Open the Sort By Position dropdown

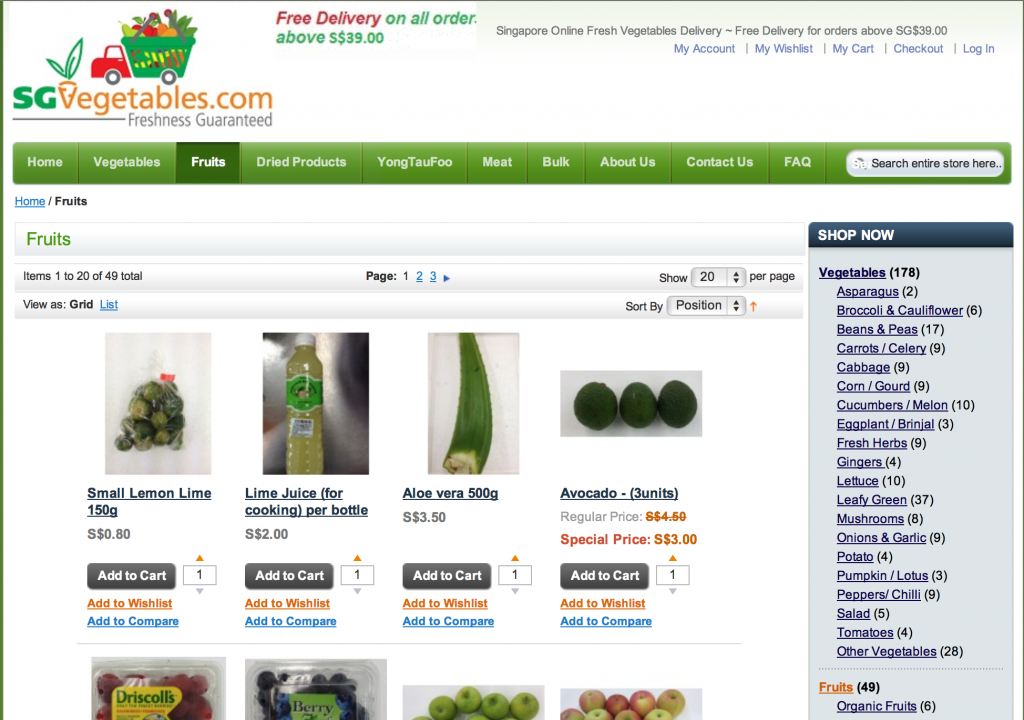(706, 305)
